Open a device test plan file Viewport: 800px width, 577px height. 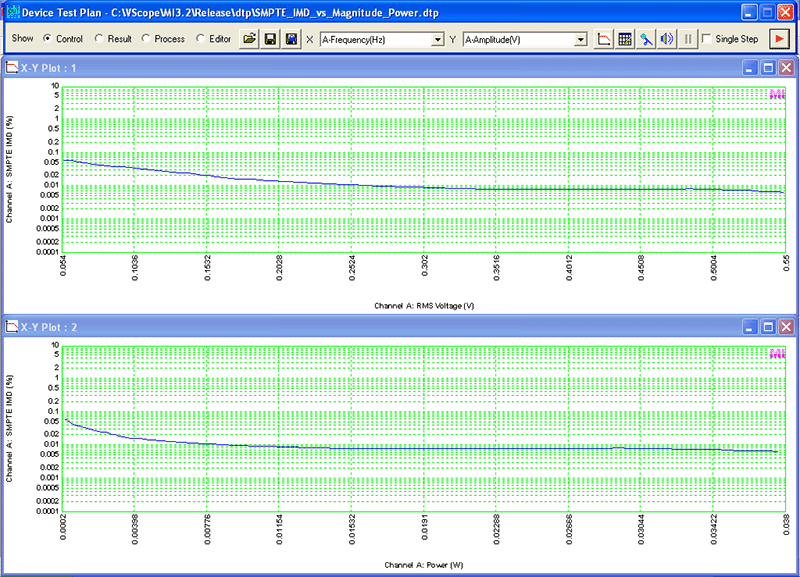click(249, 39)
